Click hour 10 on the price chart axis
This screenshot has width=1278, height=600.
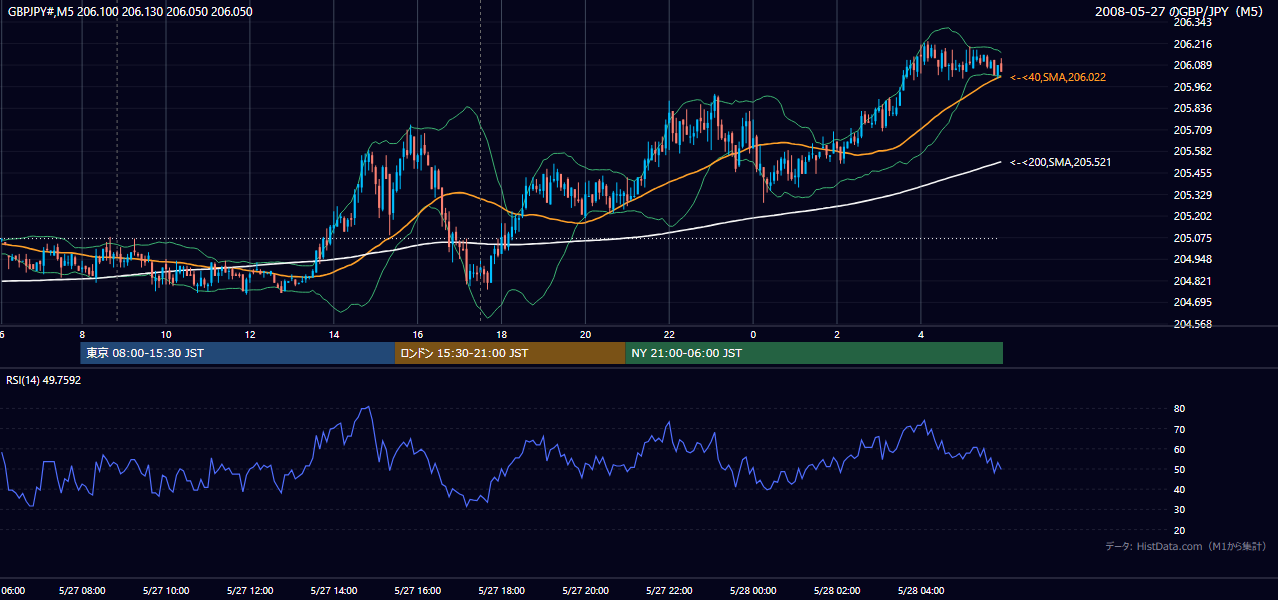pos(166,335)
